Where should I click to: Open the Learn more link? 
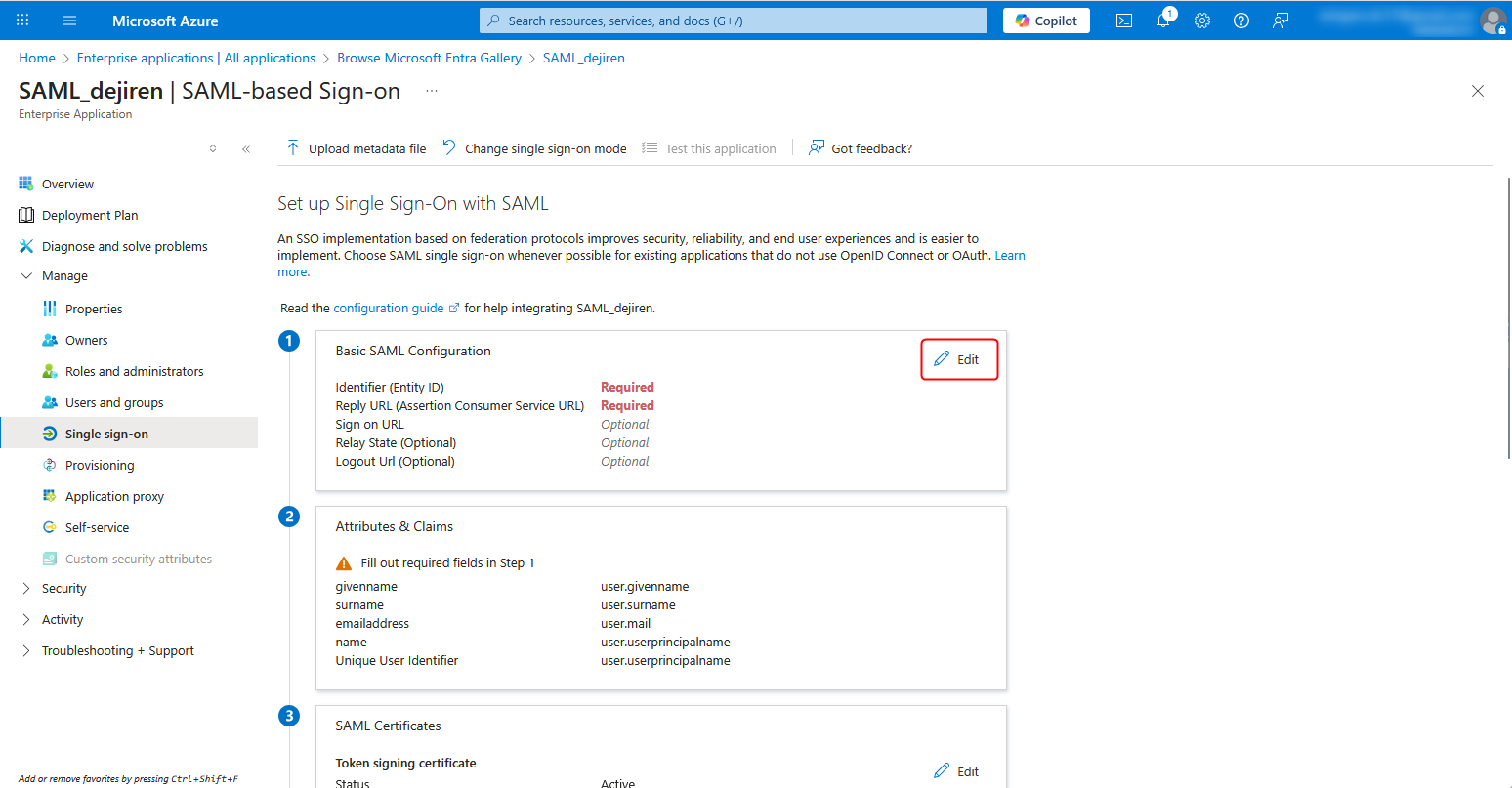[x=1010, y=256]
